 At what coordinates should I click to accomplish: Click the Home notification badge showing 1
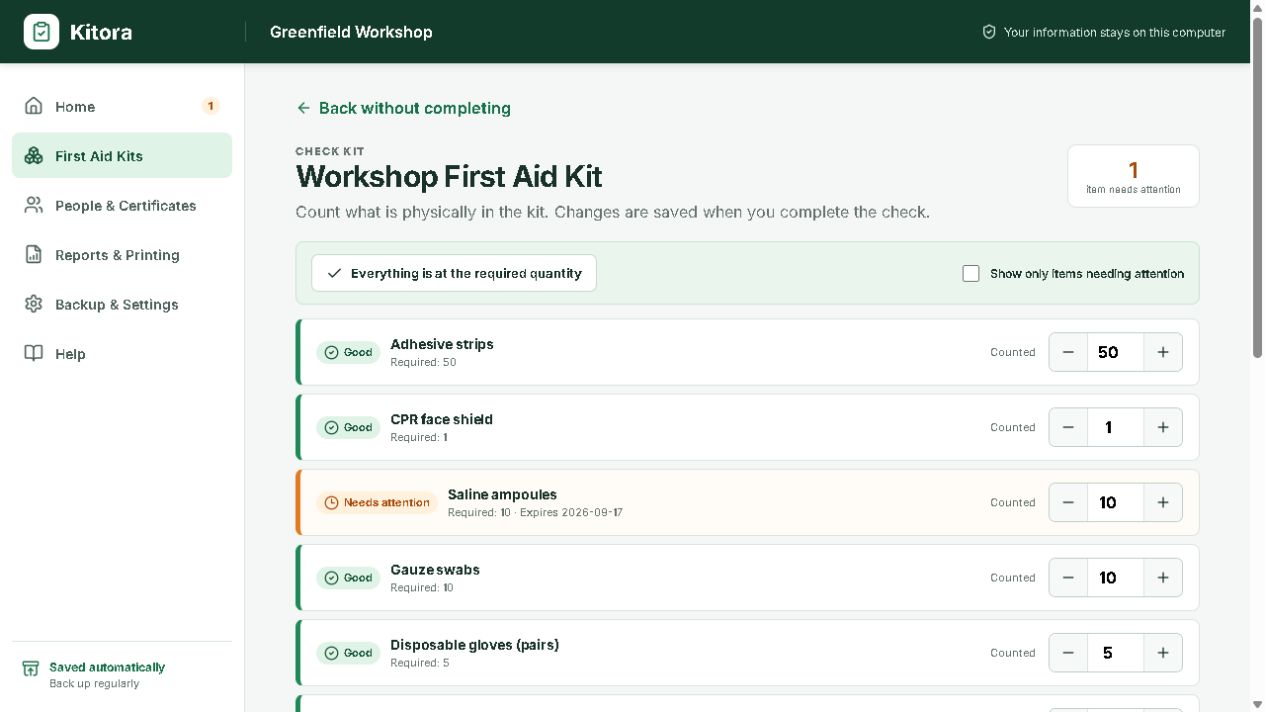[210, 106]
